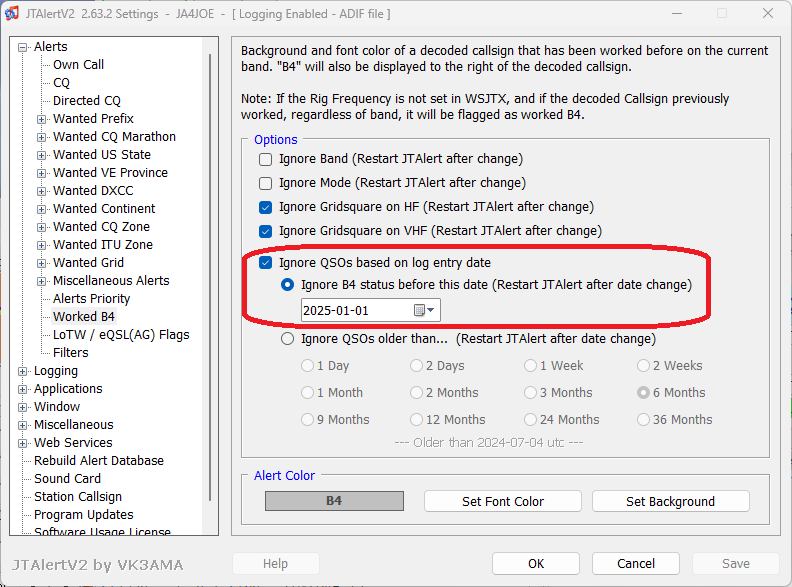Open LoTW / eQSL(AG) Flags settings
This screenshot has height=587, width=792.
pos(121,334)
